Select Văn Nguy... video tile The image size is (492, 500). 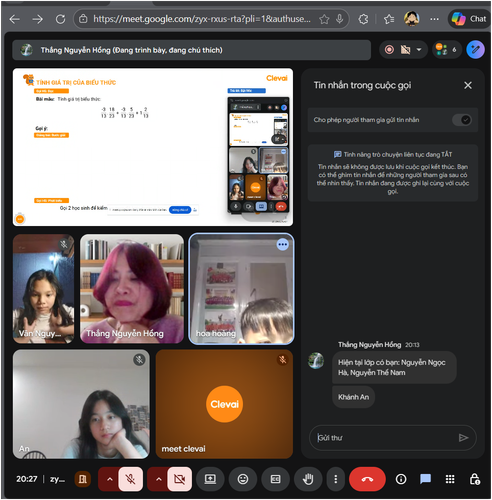tap(43, 289)
